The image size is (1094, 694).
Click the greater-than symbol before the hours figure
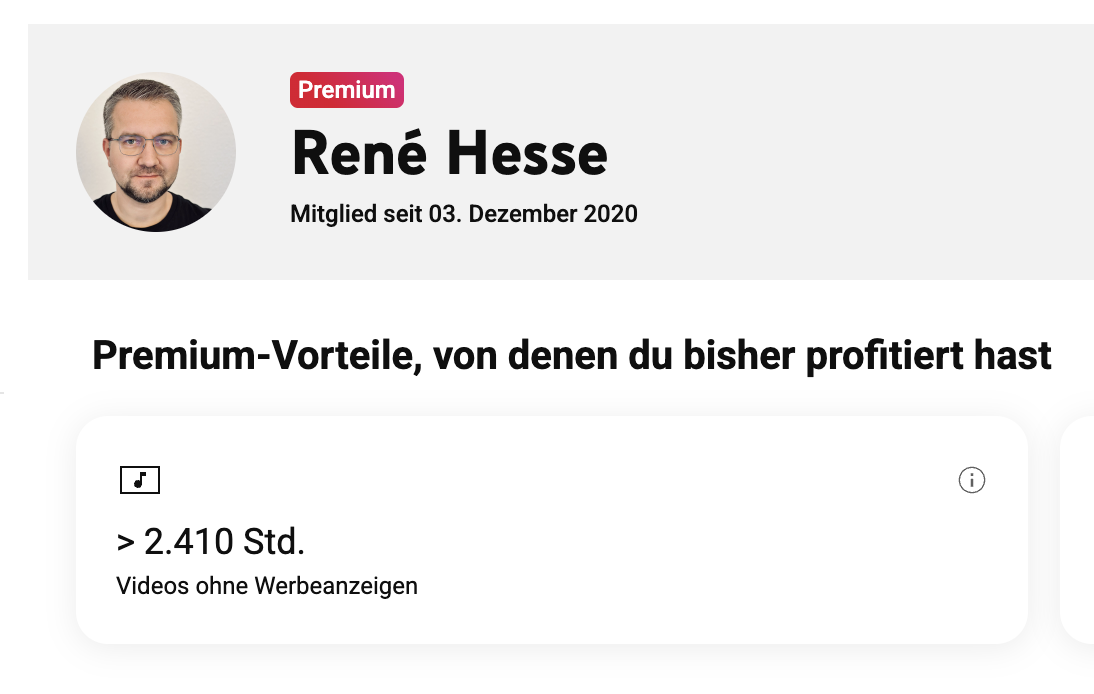pyautogui.click(x=126, y=542)
